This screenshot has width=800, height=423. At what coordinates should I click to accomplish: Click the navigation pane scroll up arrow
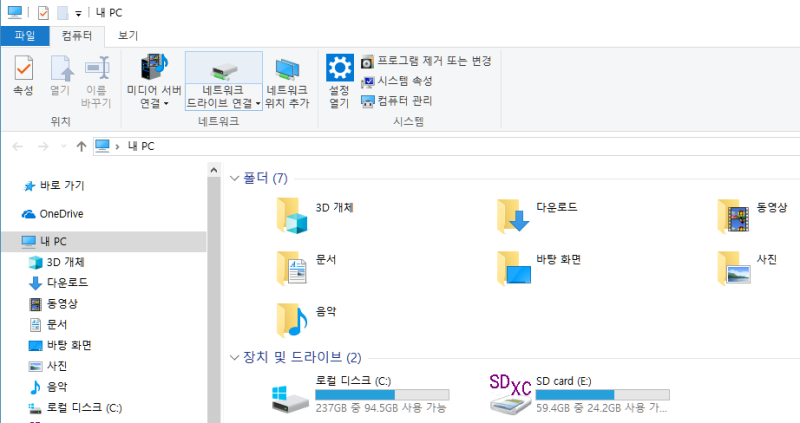[x=214, y=170]
